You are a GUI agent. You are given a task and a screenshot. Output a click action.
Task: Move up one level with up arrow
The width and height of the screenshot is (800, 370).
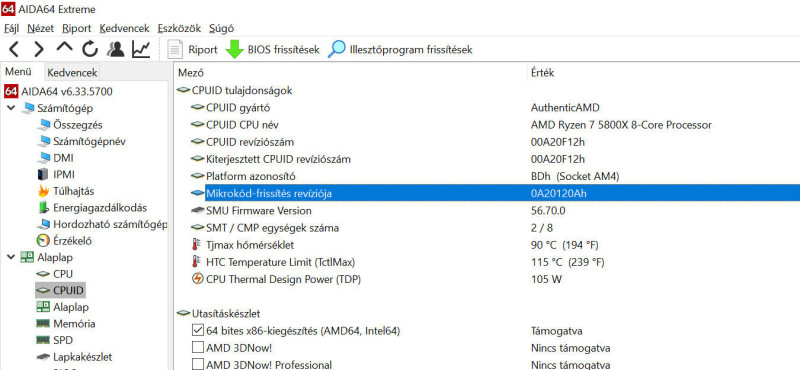pyautogui.click(x=64, y=48)
